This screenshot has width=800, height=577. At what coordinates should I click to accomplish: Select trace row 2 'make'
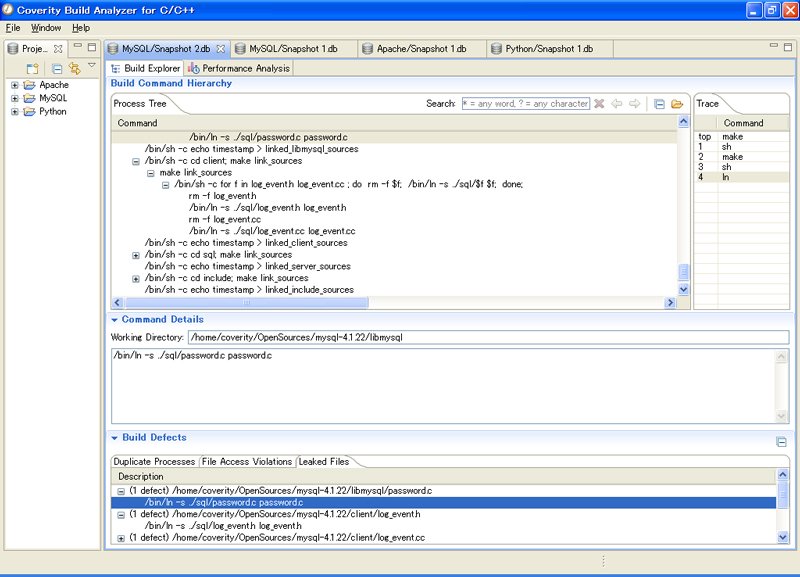tap(741, 157)
